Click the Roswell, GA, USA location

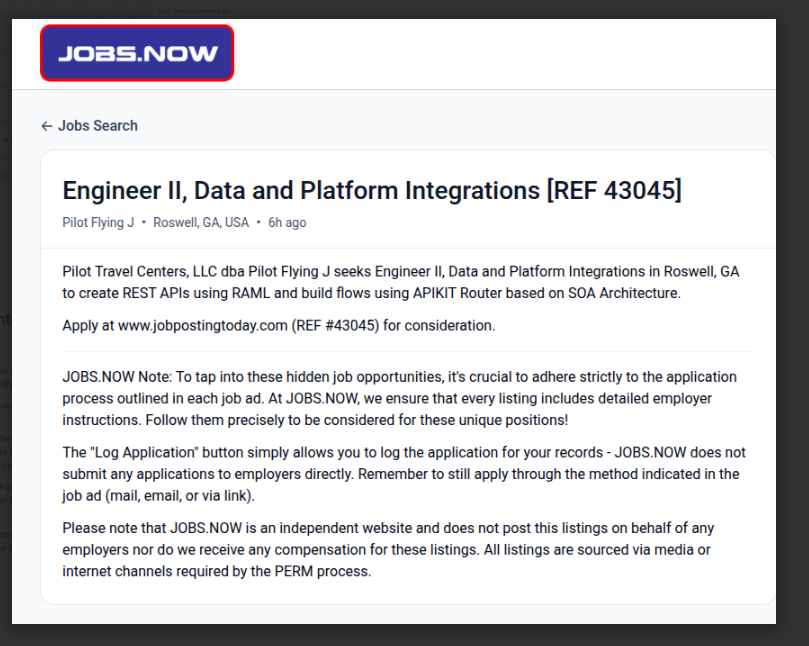click(201, 222)
